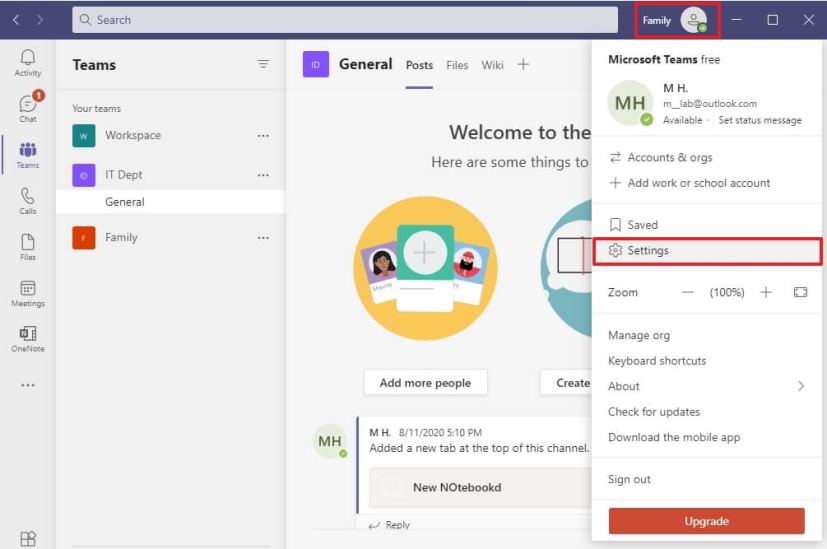The image size is (827, 549).
Task: Open more options for Workspace team
Action: (263, 136)
